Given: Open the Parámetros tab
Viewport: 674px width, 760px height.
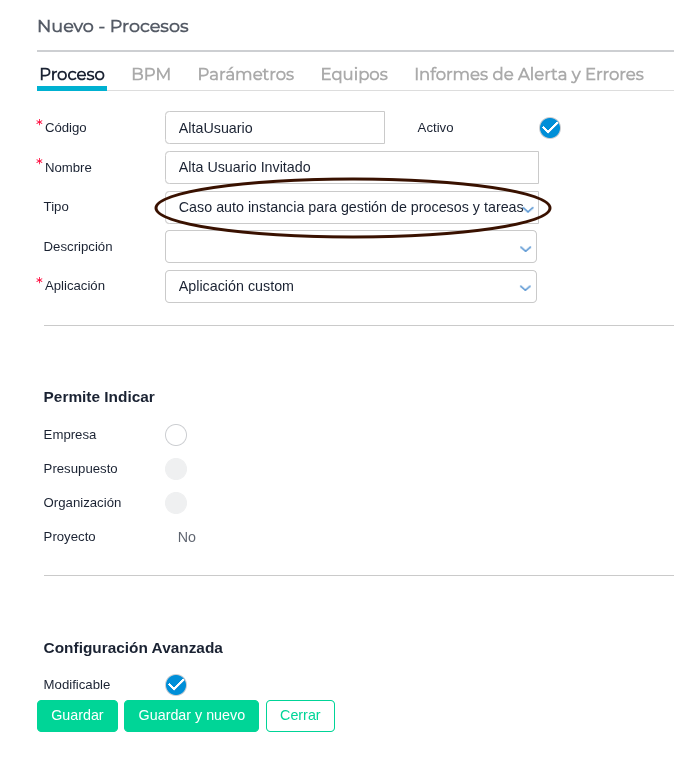Looking at the screenshot, I should (245, 74).
